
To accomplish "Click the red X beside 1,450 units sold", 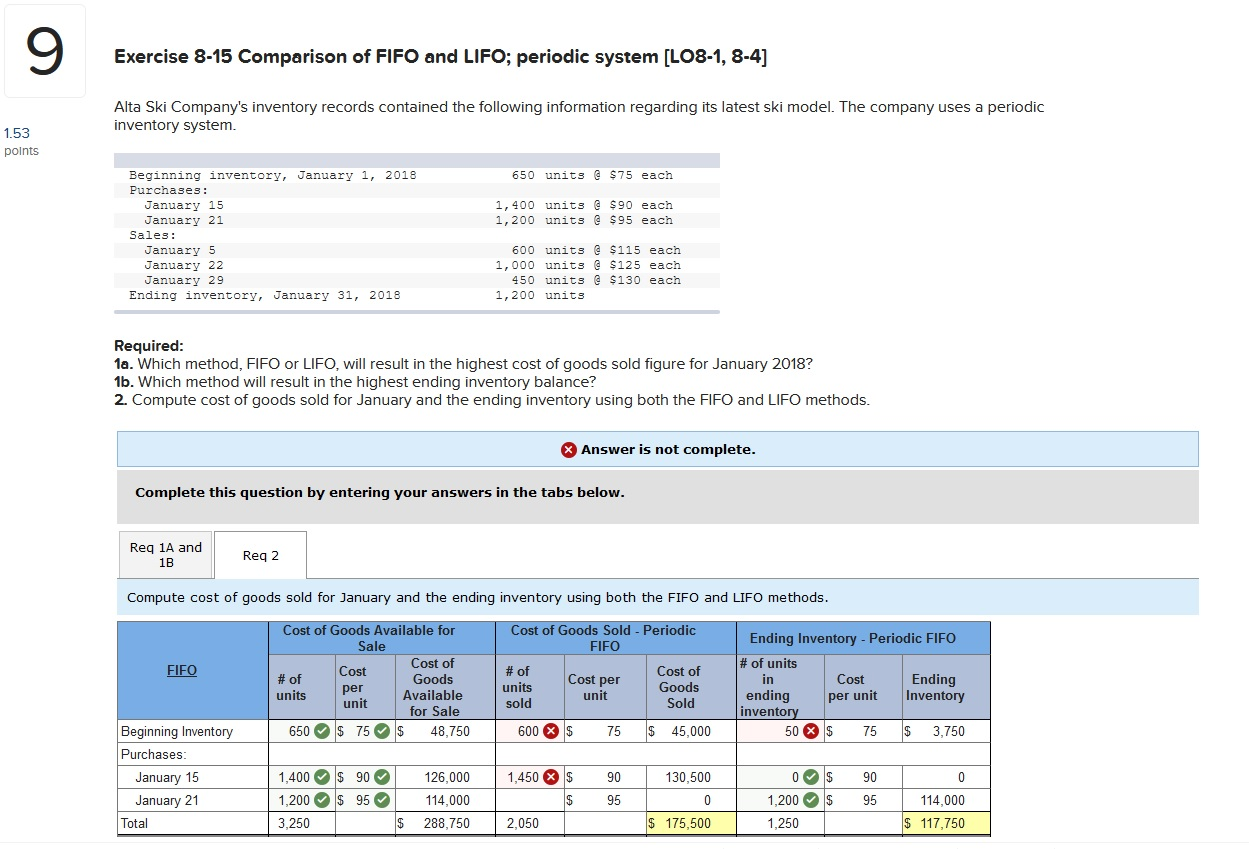I will (x=551, y=777).
